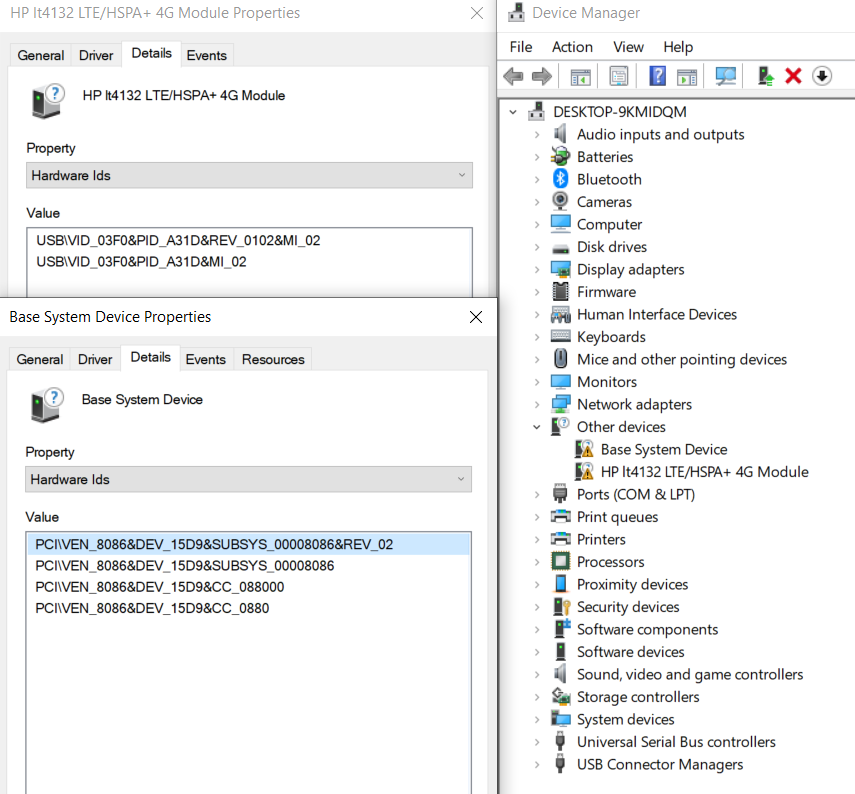
Task: Select the Bluetooth icon in the device tree
Action: point(561,179)
